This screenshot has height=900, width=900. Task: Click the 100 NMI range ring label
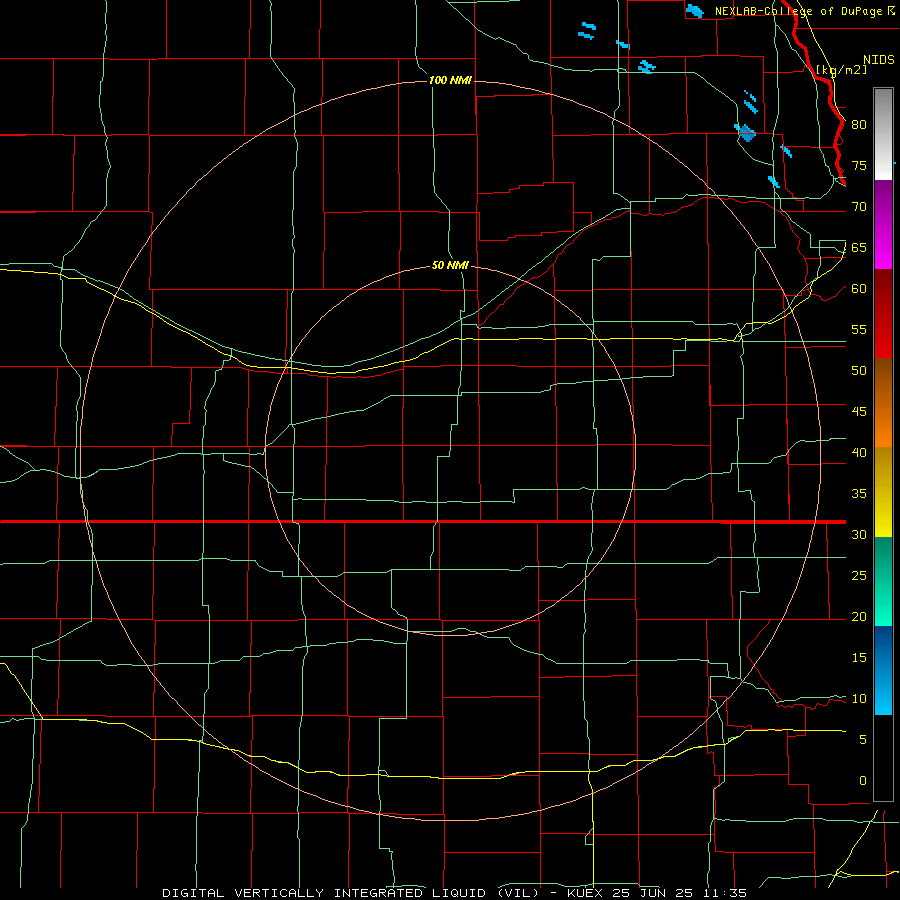450,80
